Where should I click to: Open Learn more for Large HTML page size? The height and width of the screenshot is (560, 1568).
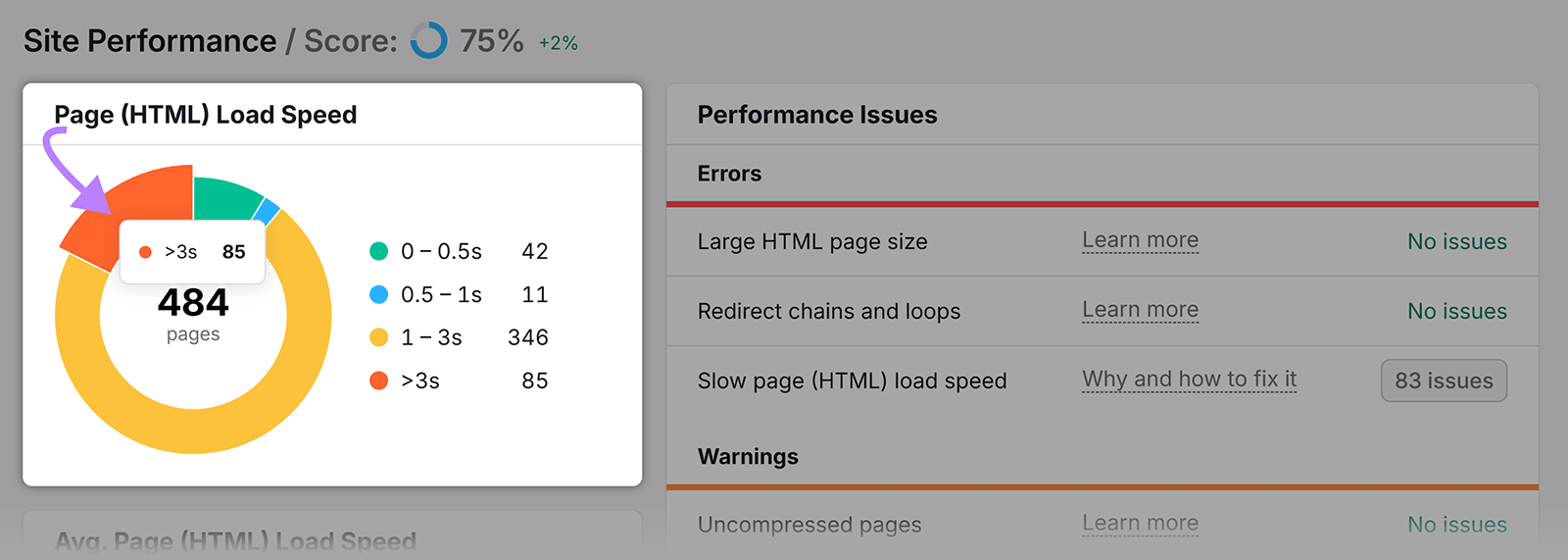[x=1140, y=240]
